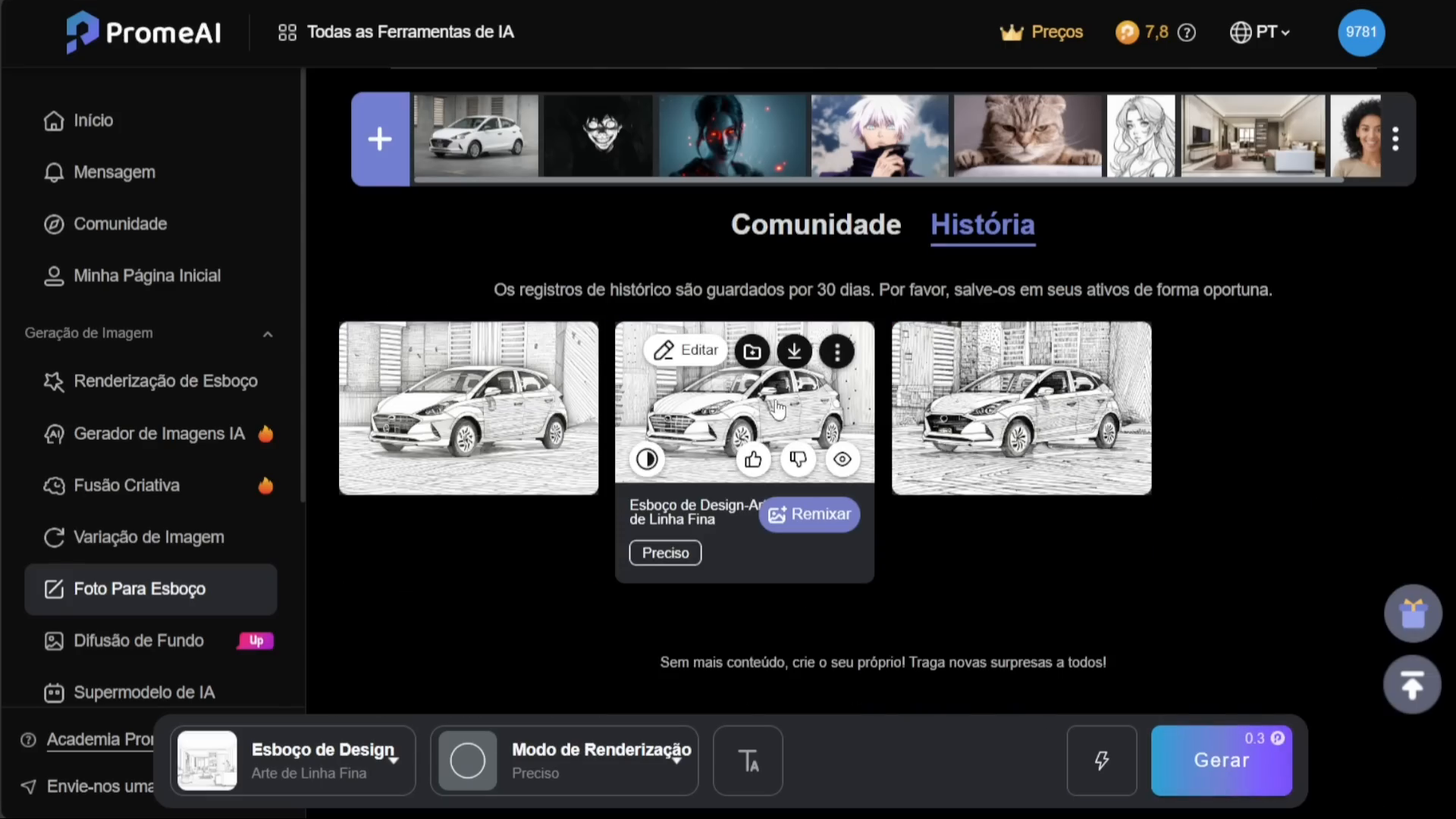The height and width of the screenshot is (819, 1456).
Task: Click Editar on the hovered sketch
Action: pyautogui.click(x=686, y=350)
